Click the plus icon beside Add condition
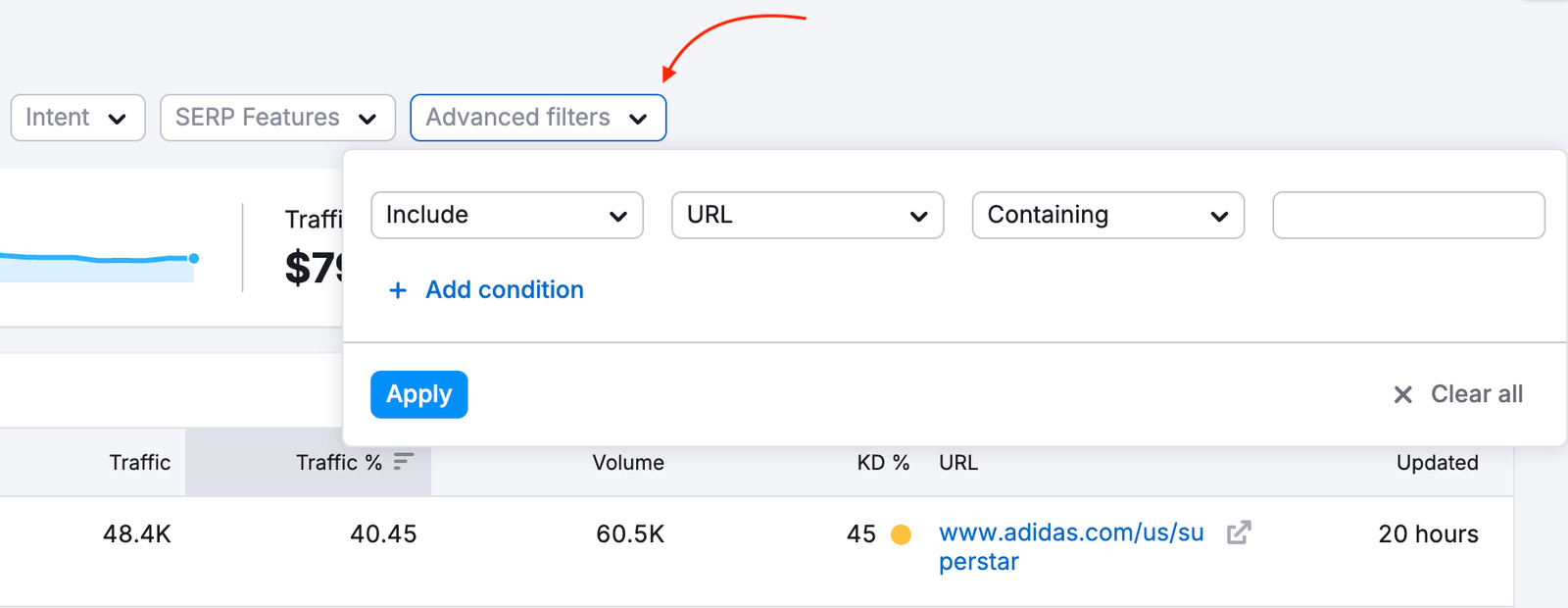 [398, 290]
